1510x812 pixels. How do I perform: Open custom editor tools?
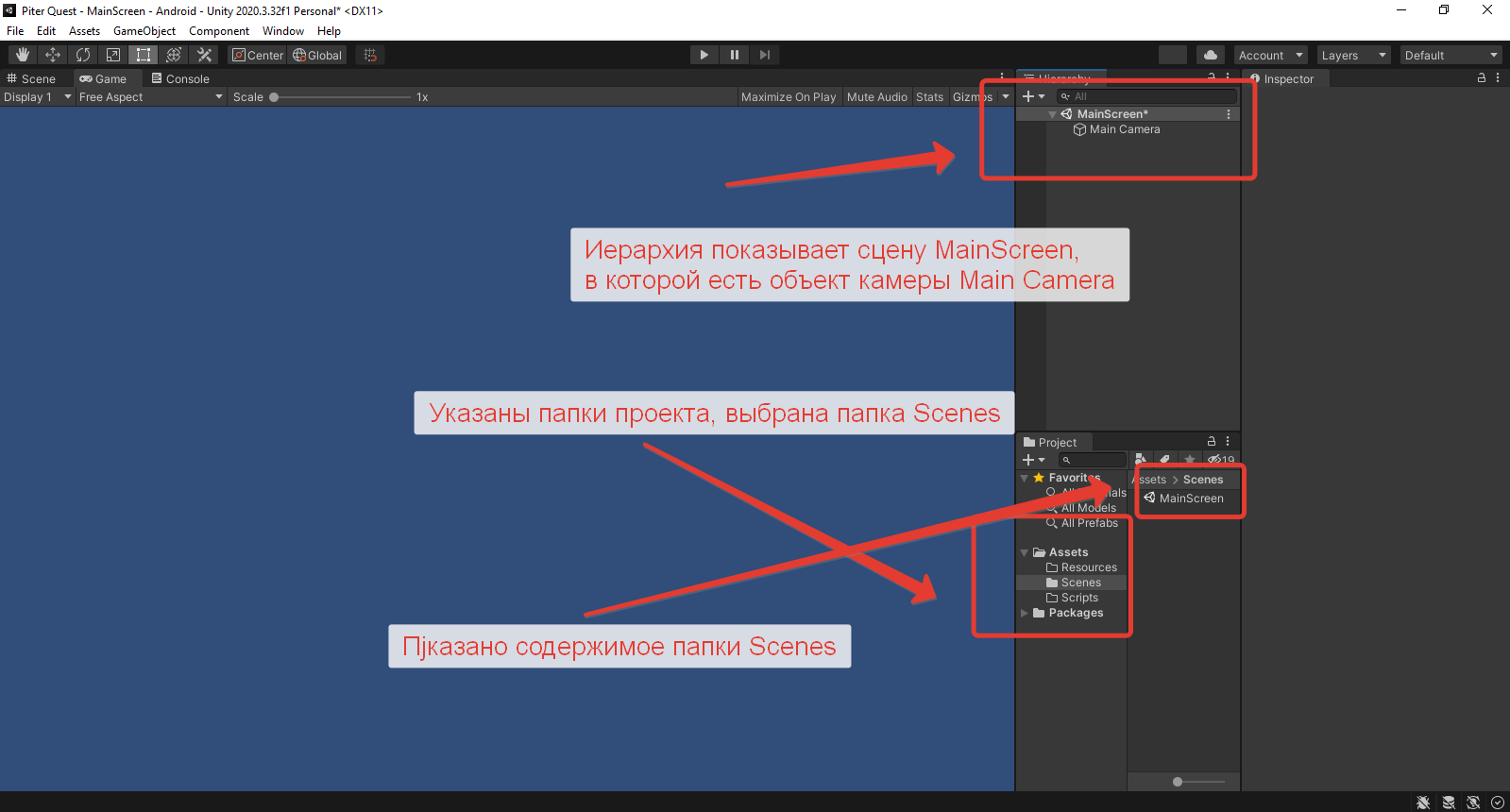point(204,55)
